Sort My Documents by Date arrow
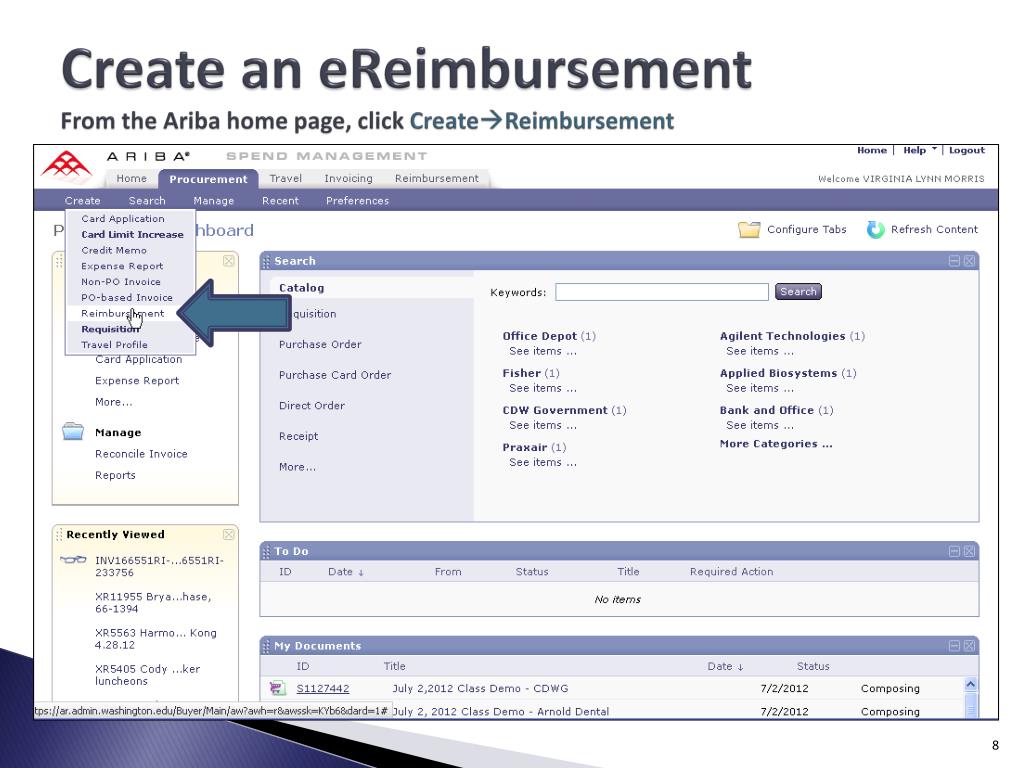The width and height of the screenshot is (1024, 768). 741,667
